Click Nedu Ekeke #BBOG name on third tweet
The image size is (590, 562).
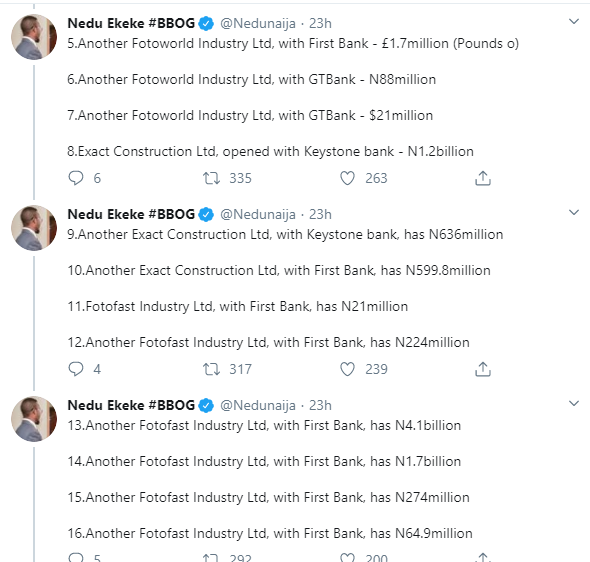(x=131, y=406)
